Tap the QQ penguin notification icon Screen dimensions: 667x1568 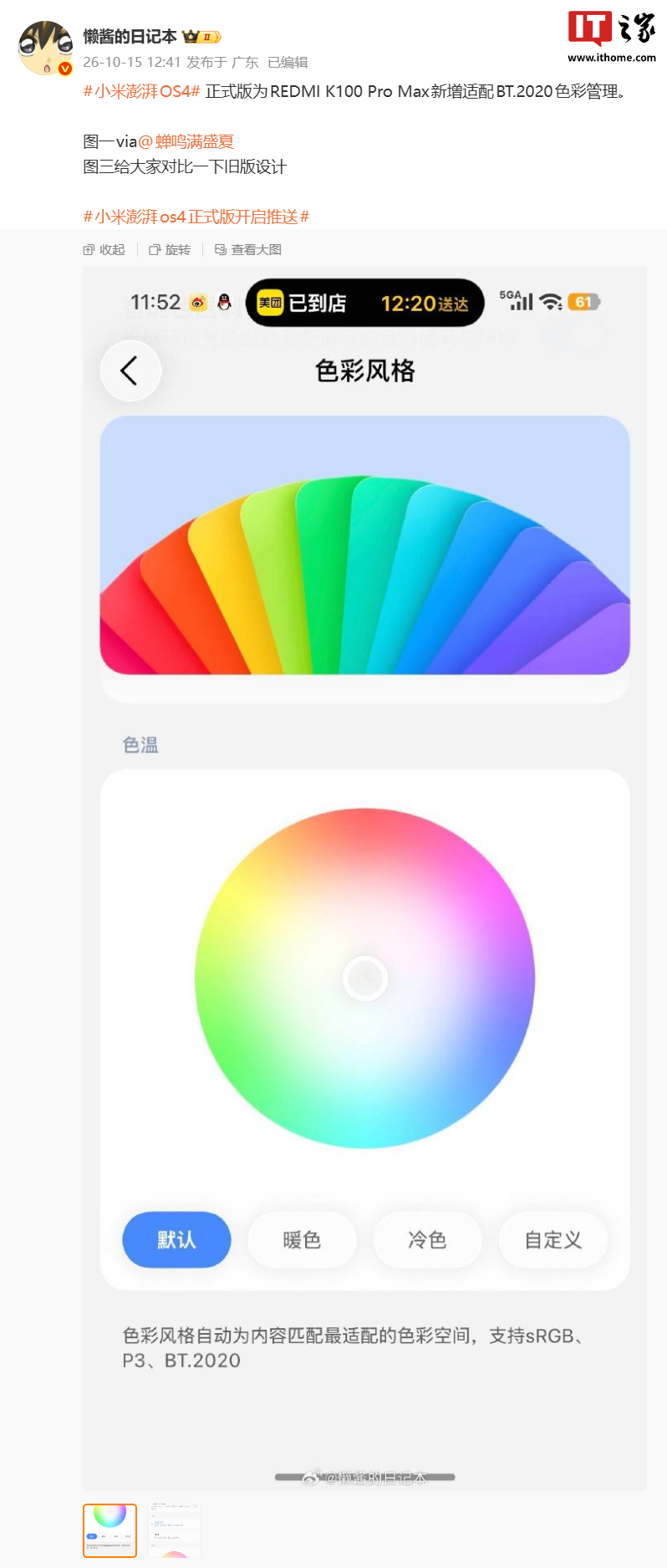(x=224, y=303)
